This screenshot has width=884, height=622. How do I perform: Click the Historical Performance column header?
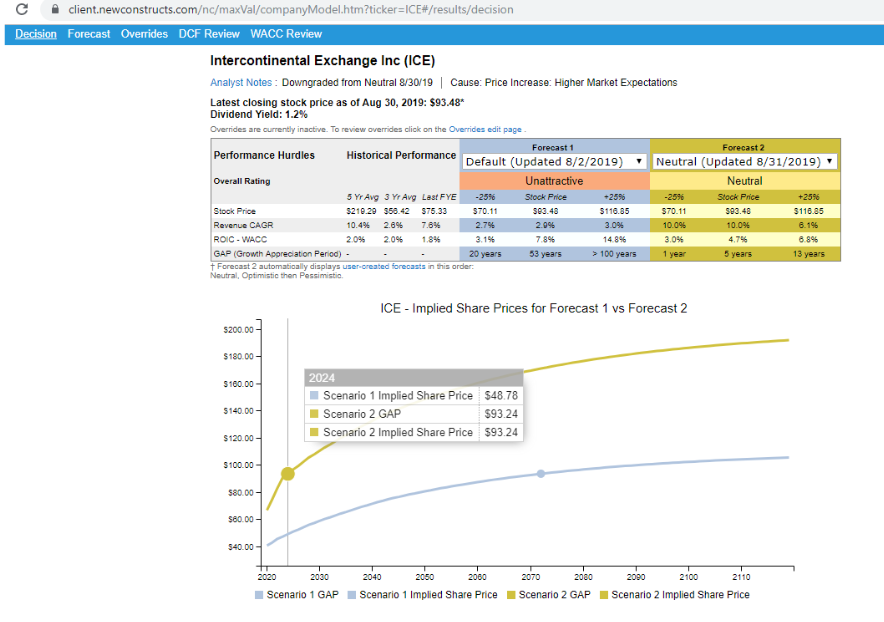tap(401, 155)
